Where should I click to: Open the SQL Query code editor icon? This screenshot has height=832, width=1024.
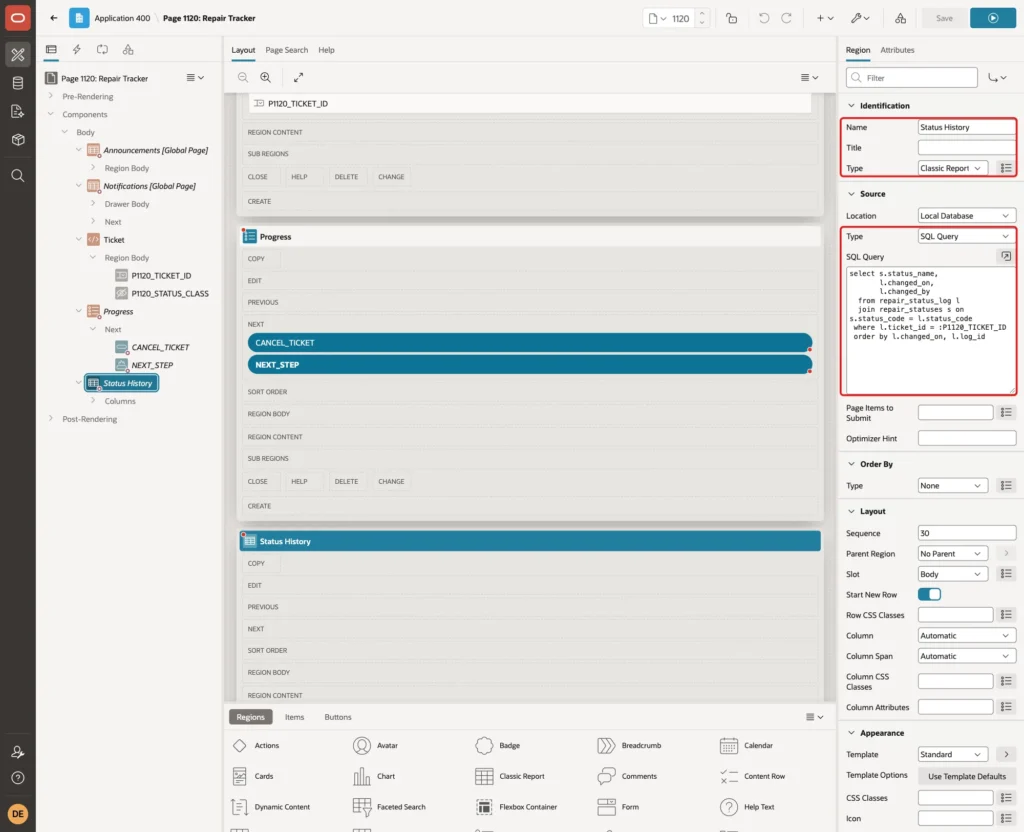coord(1006,257)
